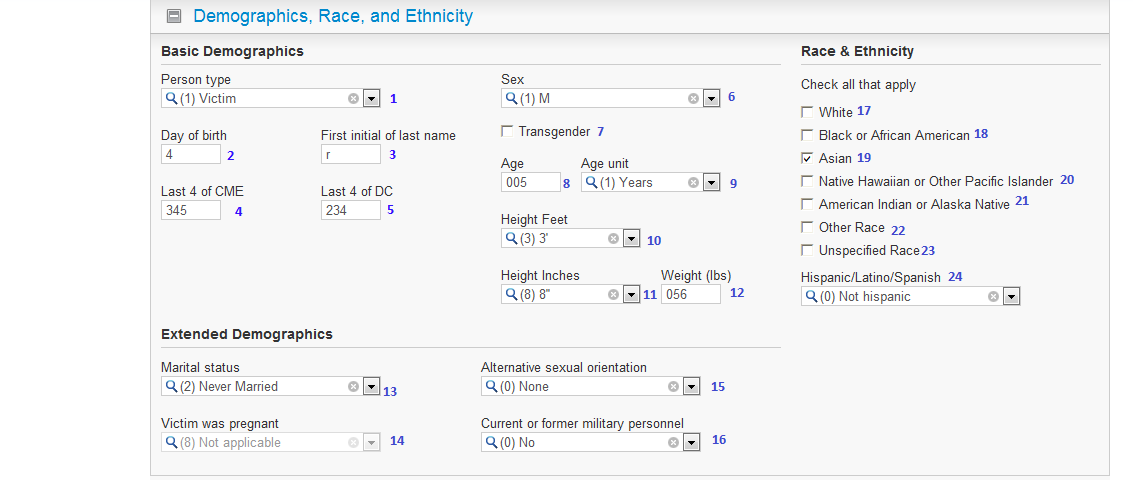Enable Black or African American checkbox
This screenshot has width=1133, height=480.
[x=807, y=135]
